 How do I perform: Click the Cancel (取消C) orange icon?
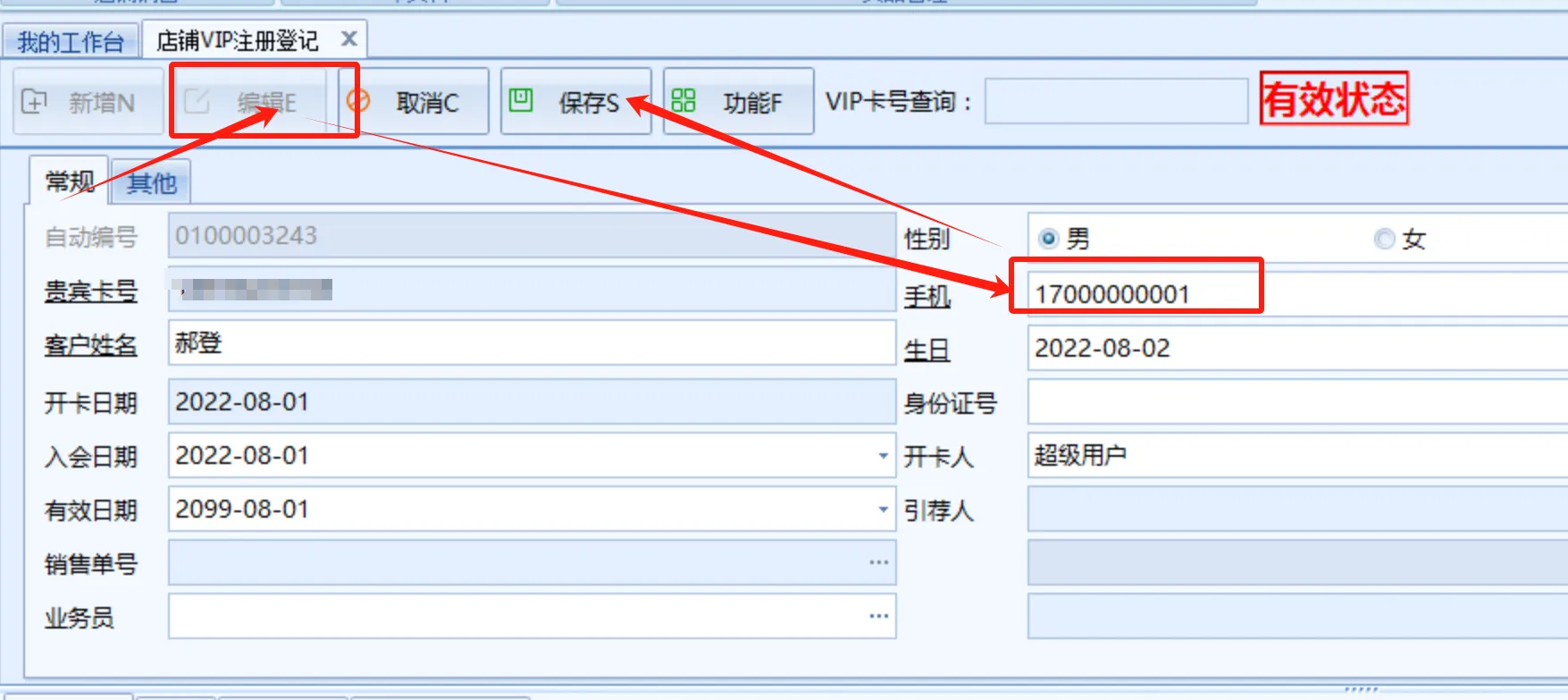(x=358, y=100)
